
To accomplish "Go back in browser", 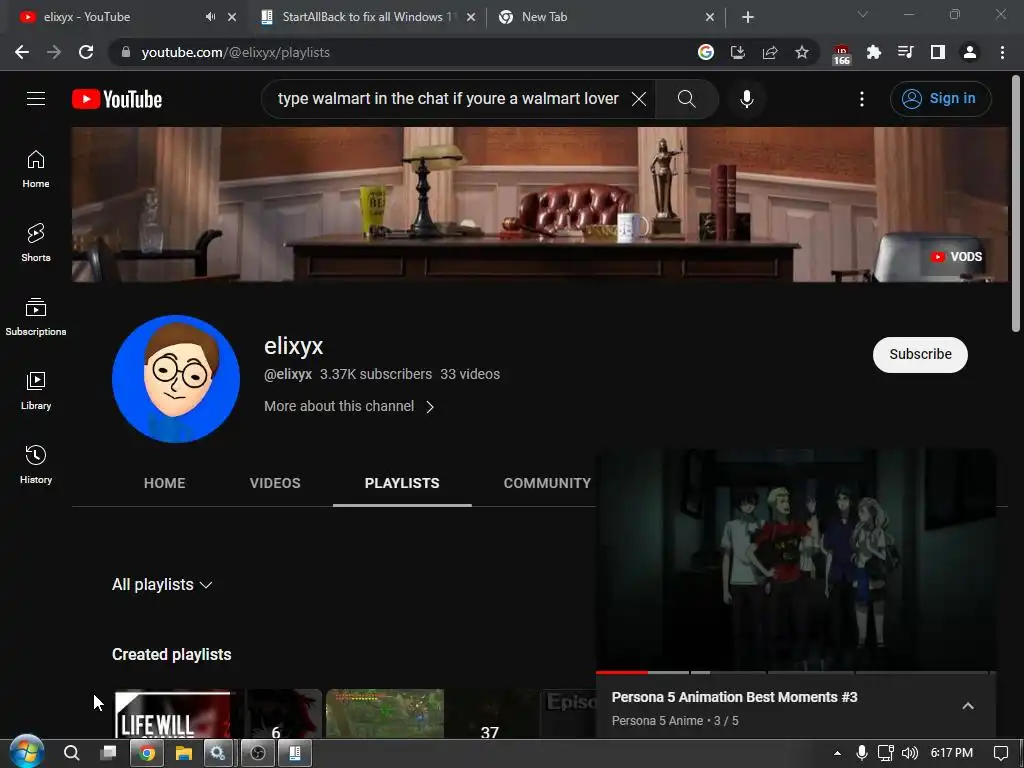I will tap(22, 52).
